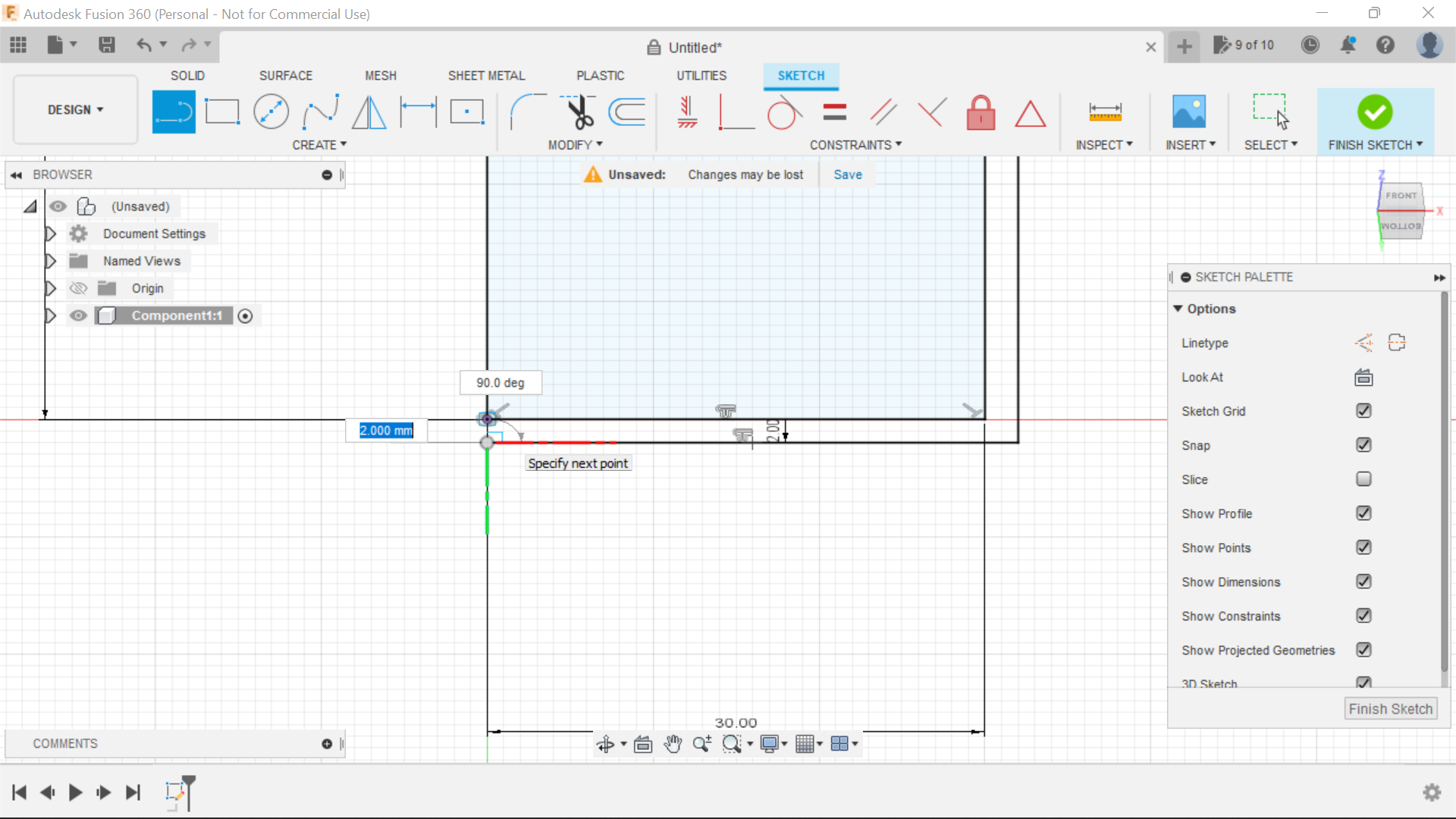Expand the Origin folder in the browser
Viewport: 1456px width, 819px height.
50,288
